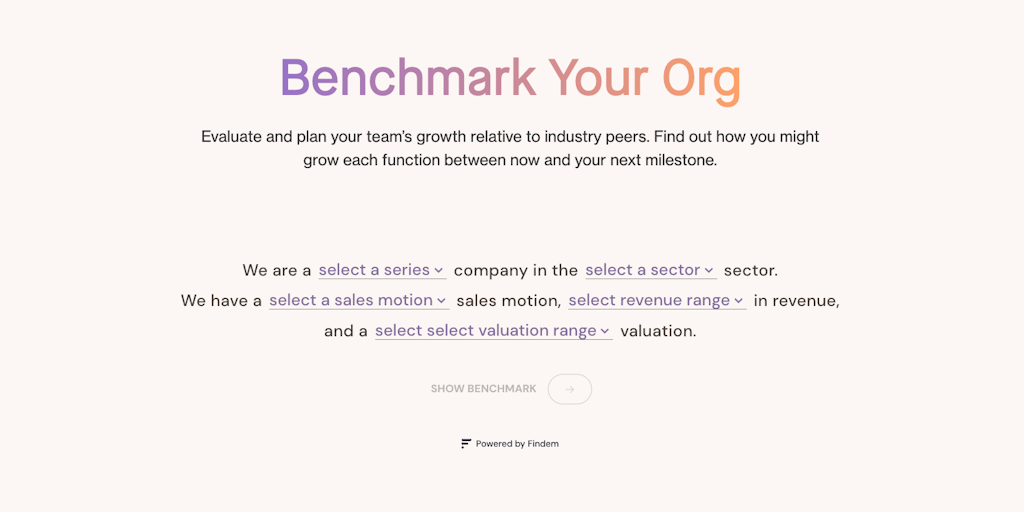Click the chevron beside 'select a sector'
Screen dimensions: 1024x512
pyautogui.click(x=709, y=271)
